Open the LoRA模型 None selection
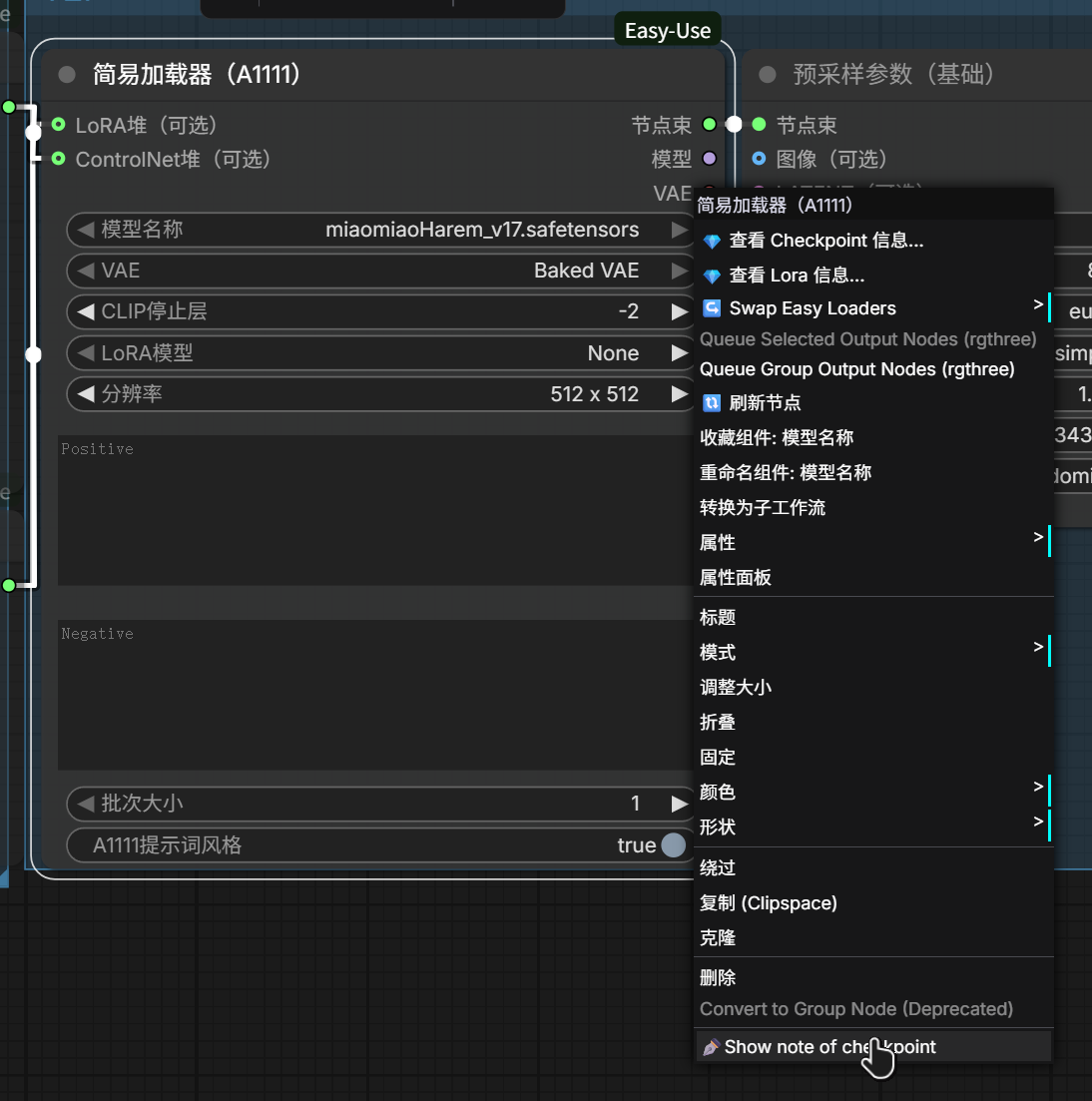This screenshot has width=1092, height=1101. click(613, 353)
